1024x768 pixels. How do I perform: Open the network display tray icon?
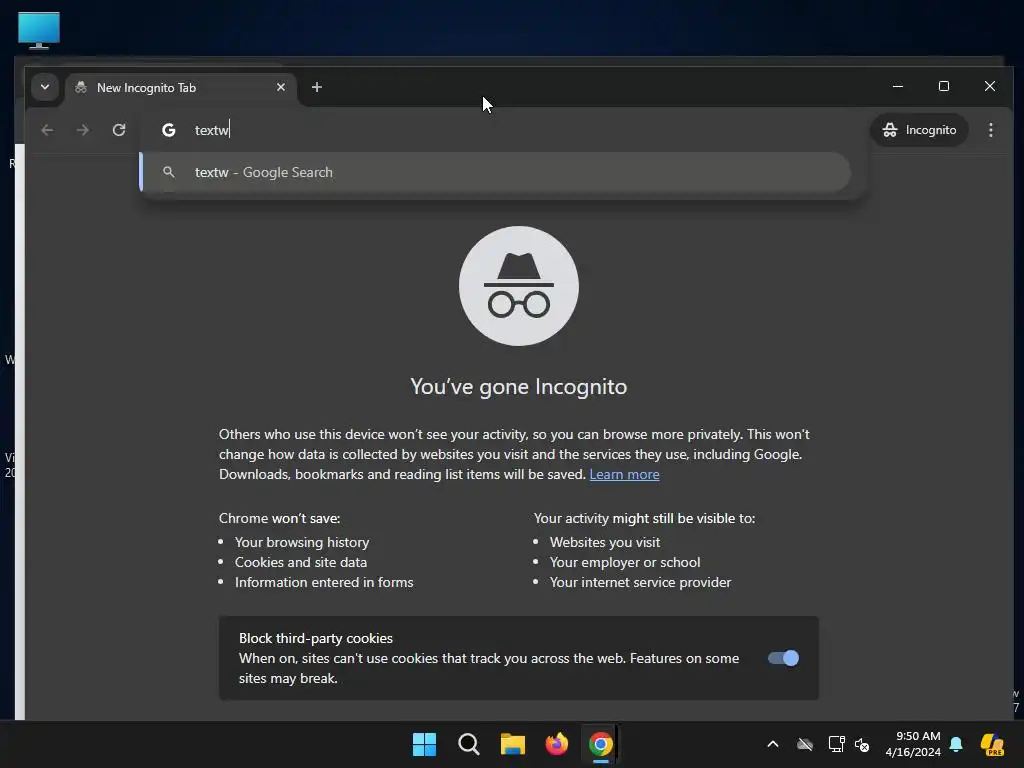837,744
